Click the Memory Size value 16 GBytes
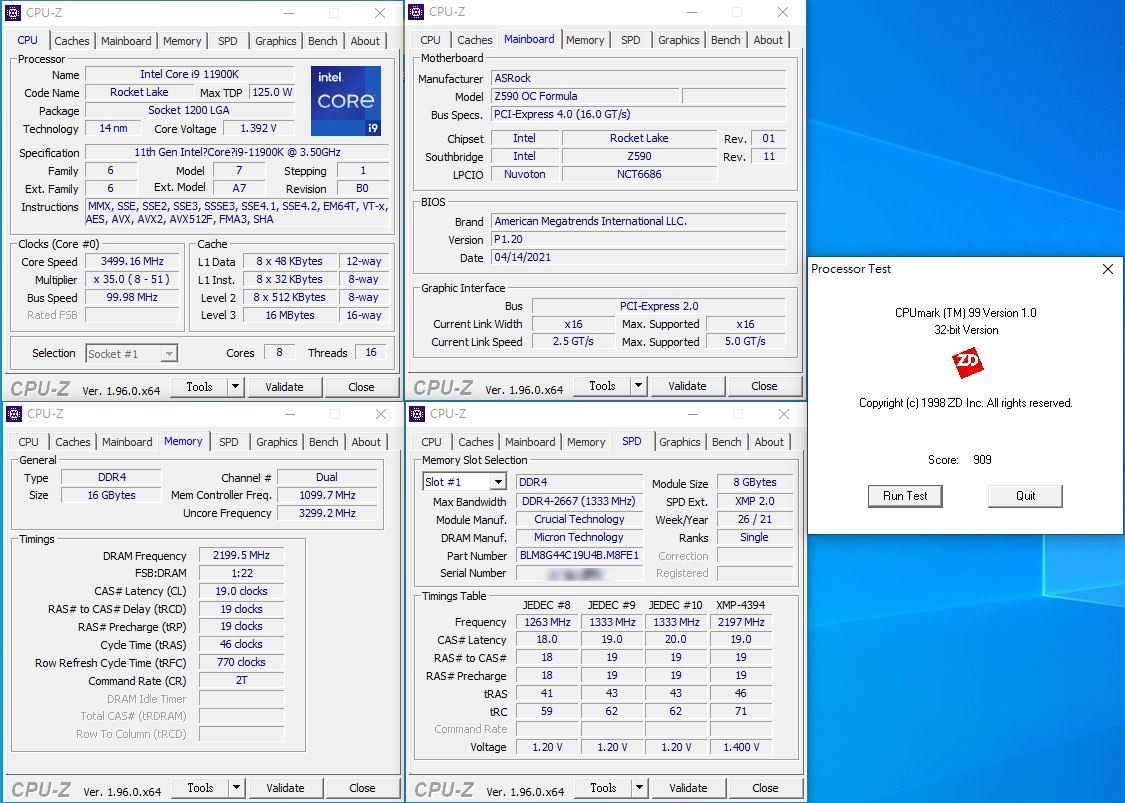1125x803 pixels. tap(111, 495)
